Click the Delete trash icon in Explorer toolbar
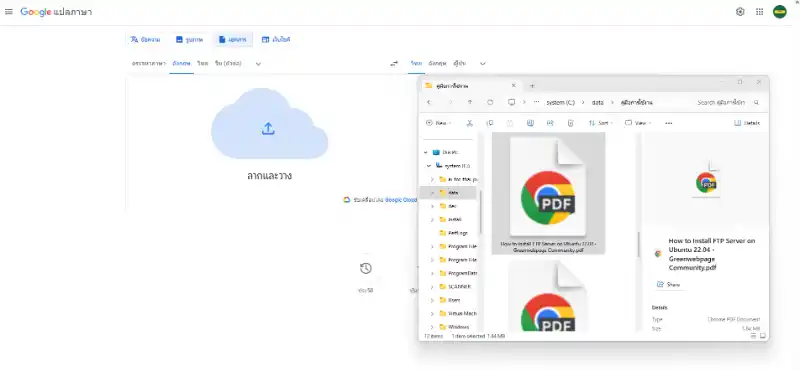The image size is (800, 371). click(x=570, y=123)
